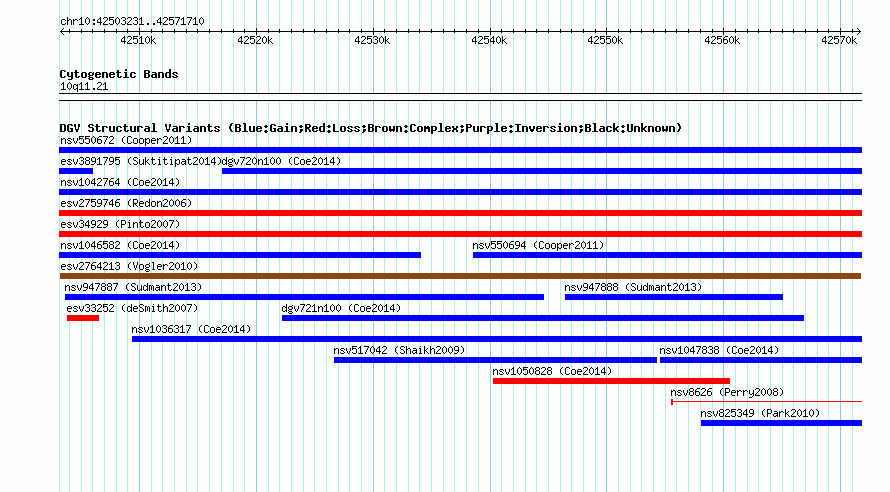The width and height of the screenshot is (890, 492).
Task: Select blue gain bar under nsv550694
Action: pos(668,255)
